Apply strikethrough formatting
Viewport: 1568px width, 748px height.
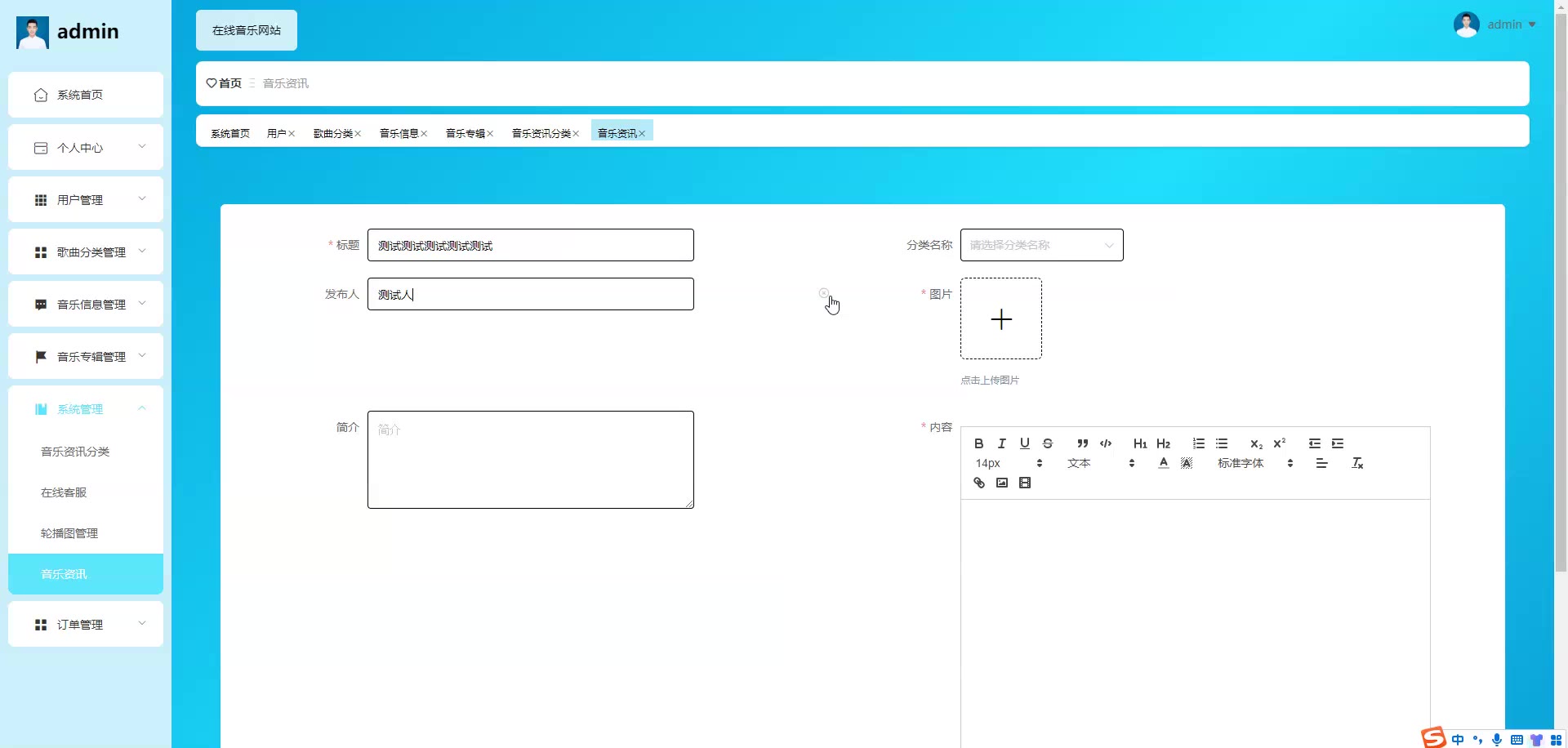coord(1047,443)
